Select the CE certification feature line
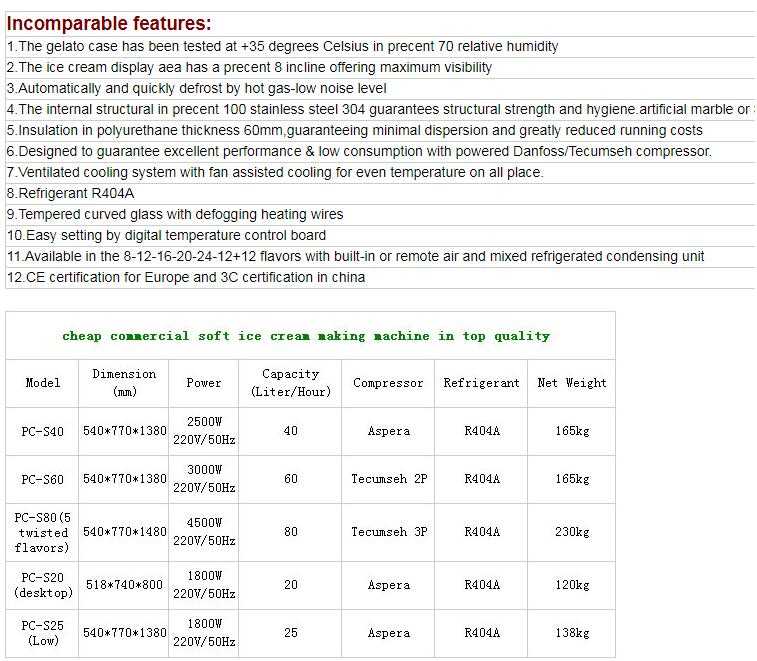757x661 pixels. coord(186,277)
